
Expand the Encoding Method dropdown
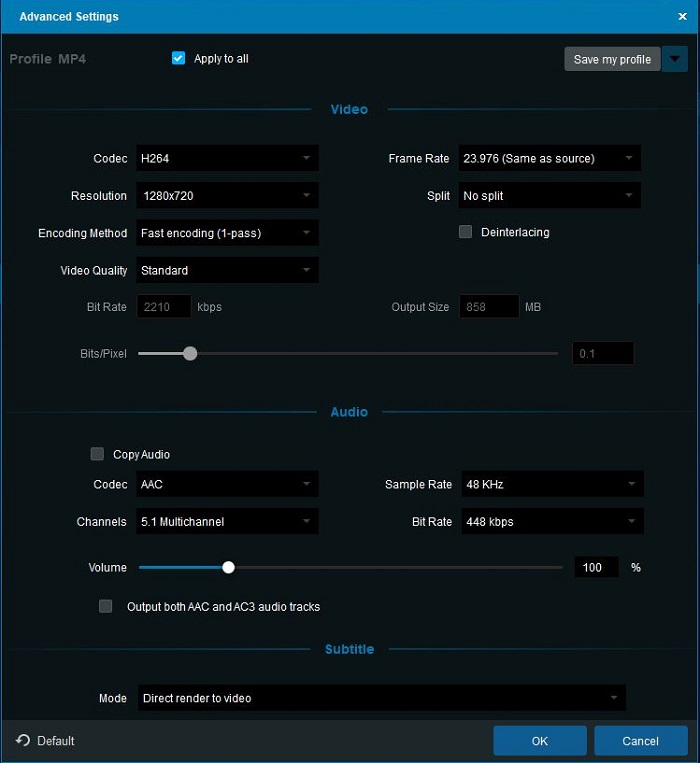227,233
